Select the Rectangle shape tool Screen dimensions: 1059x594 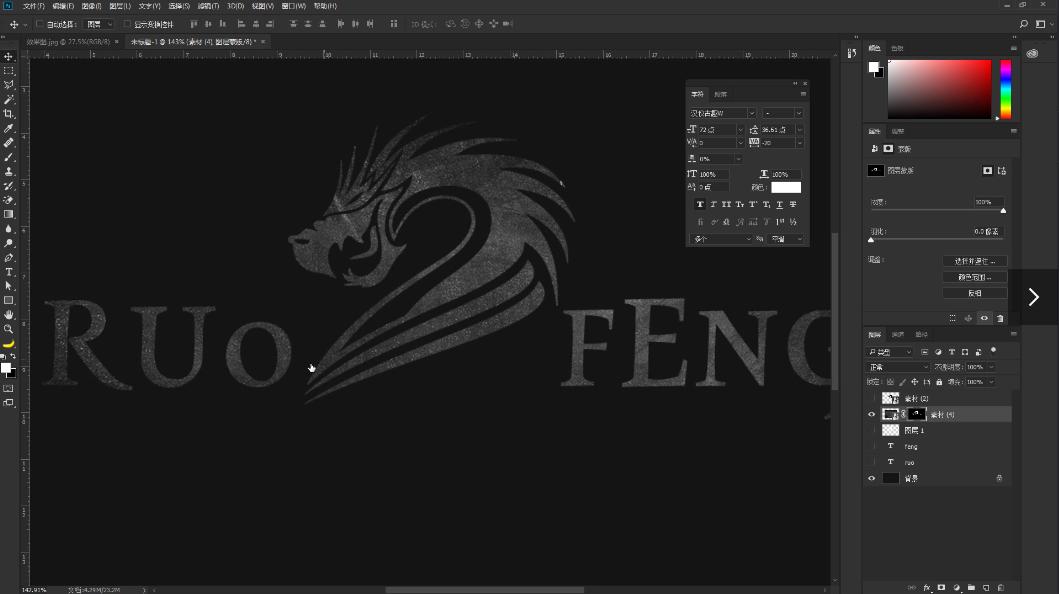[x=9, y=300]
